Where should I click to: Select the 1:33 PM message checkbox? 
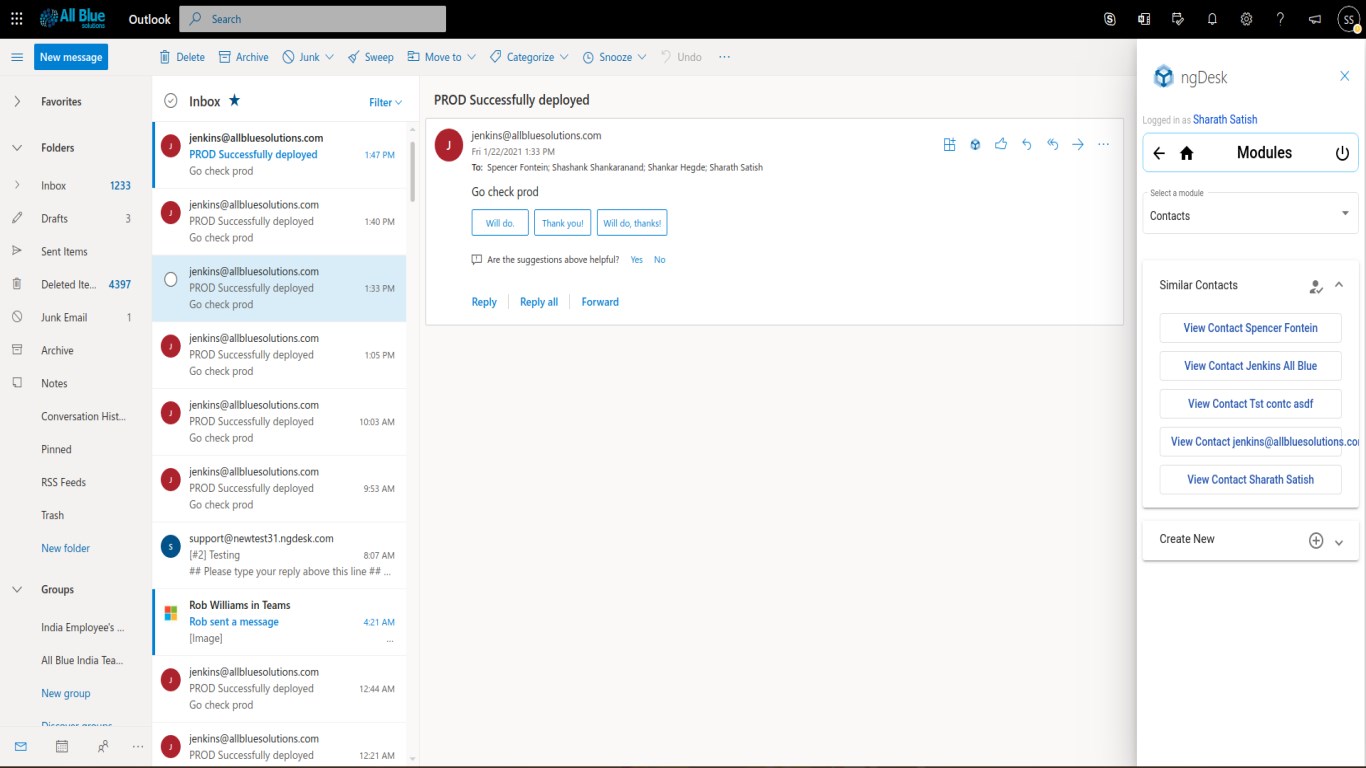[171, 279]
